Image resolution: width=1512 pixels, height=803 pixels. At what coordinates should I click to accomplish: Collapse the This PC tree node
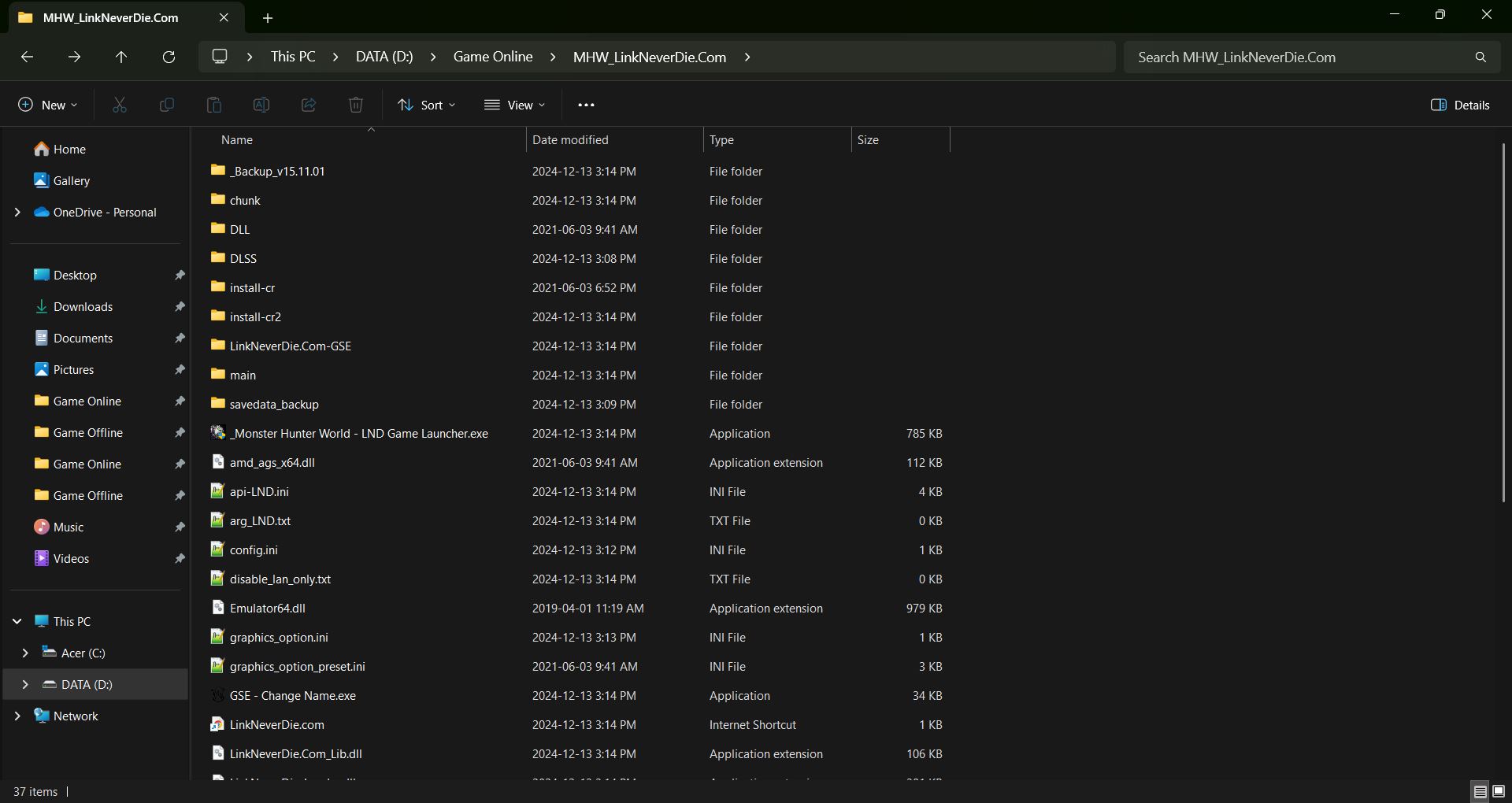[17, 622]
